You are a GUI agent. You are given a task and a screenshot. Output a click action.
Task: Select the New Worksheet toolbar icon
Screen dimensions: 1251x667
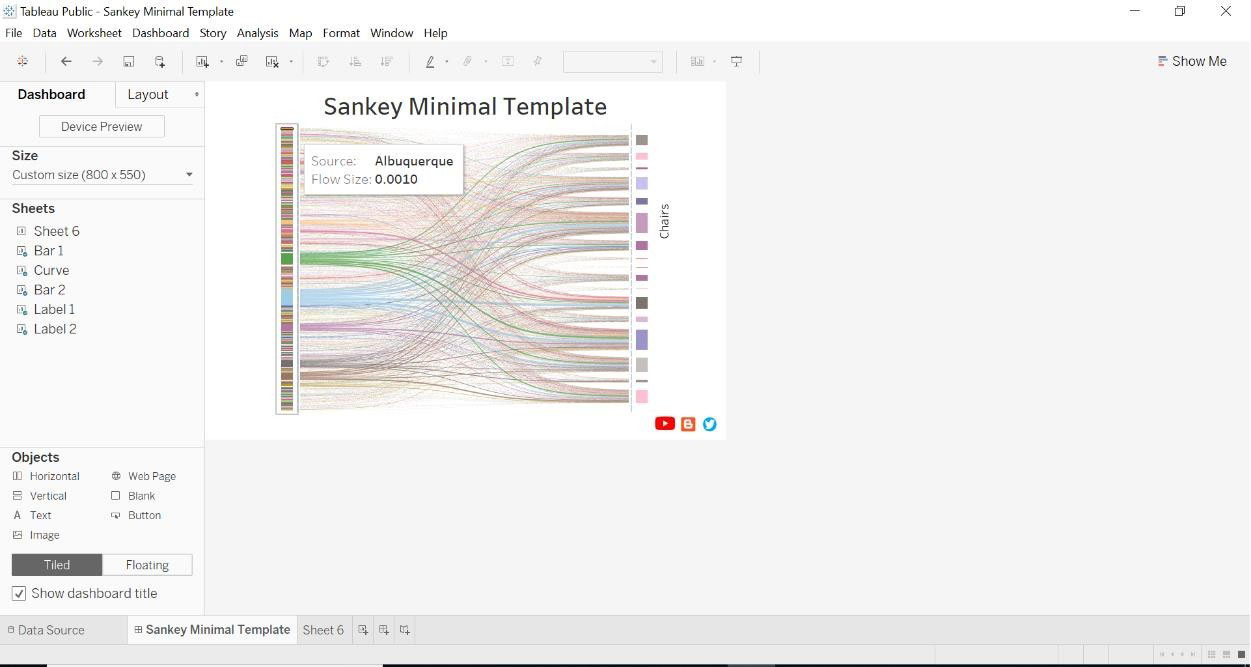(201, 61)
